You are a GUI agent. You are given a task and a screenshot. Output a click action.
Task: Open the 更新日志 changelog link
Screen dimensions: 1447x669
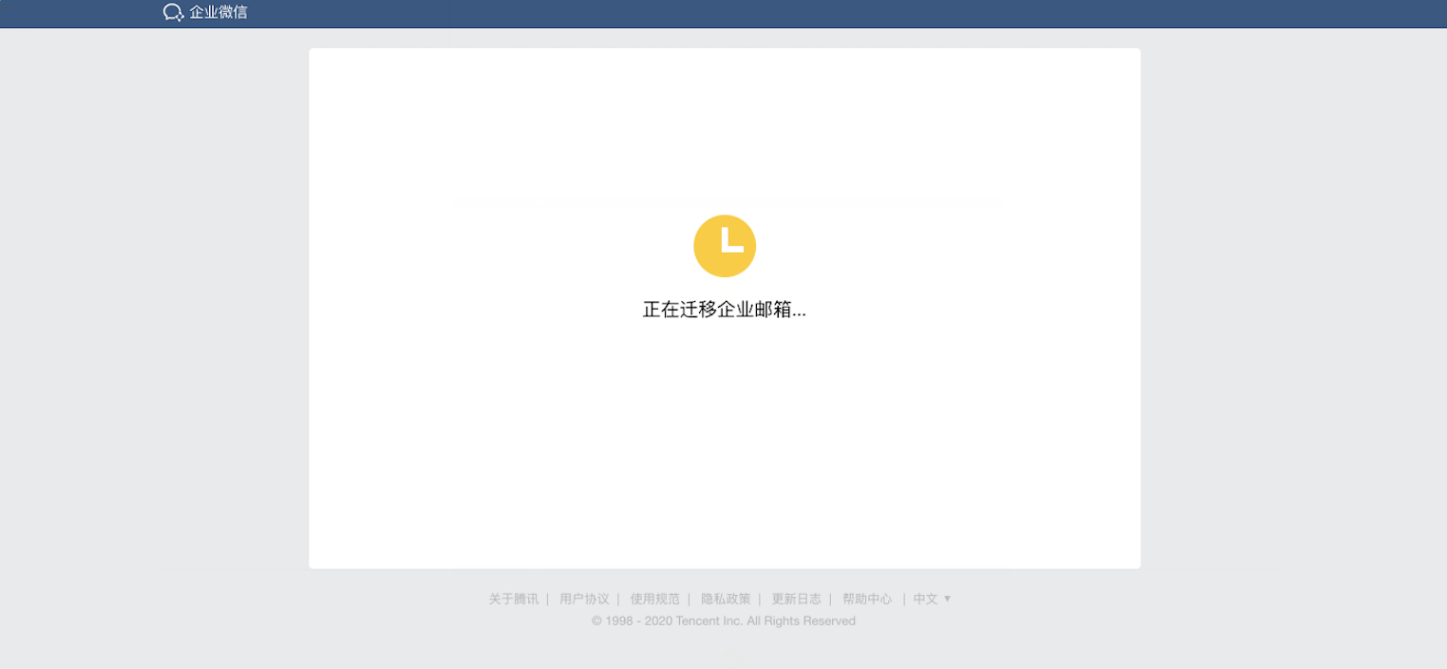click(x=796, y=599)
